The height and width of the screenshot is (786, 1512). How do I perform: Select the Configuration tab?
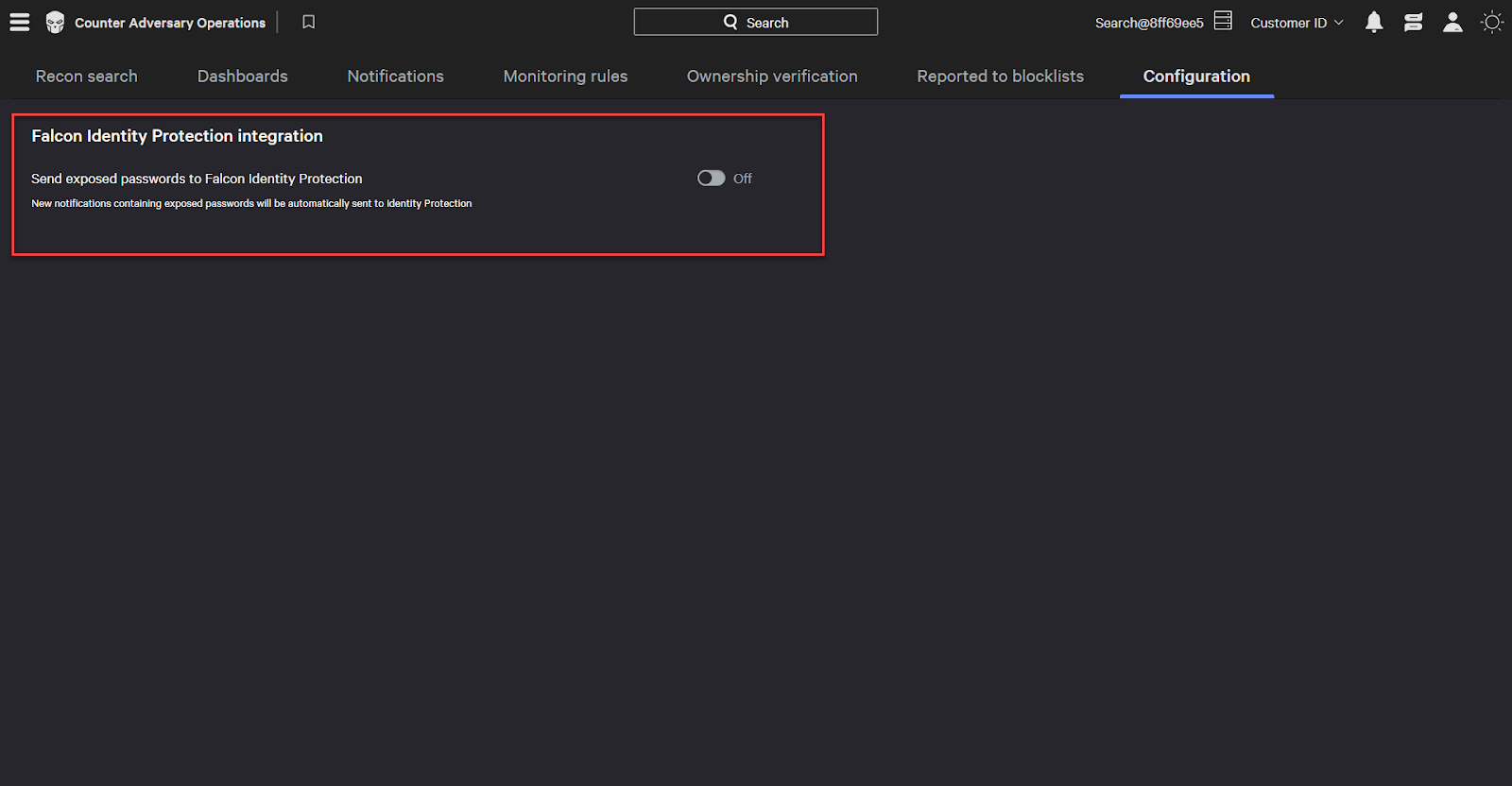[1196, 77]
